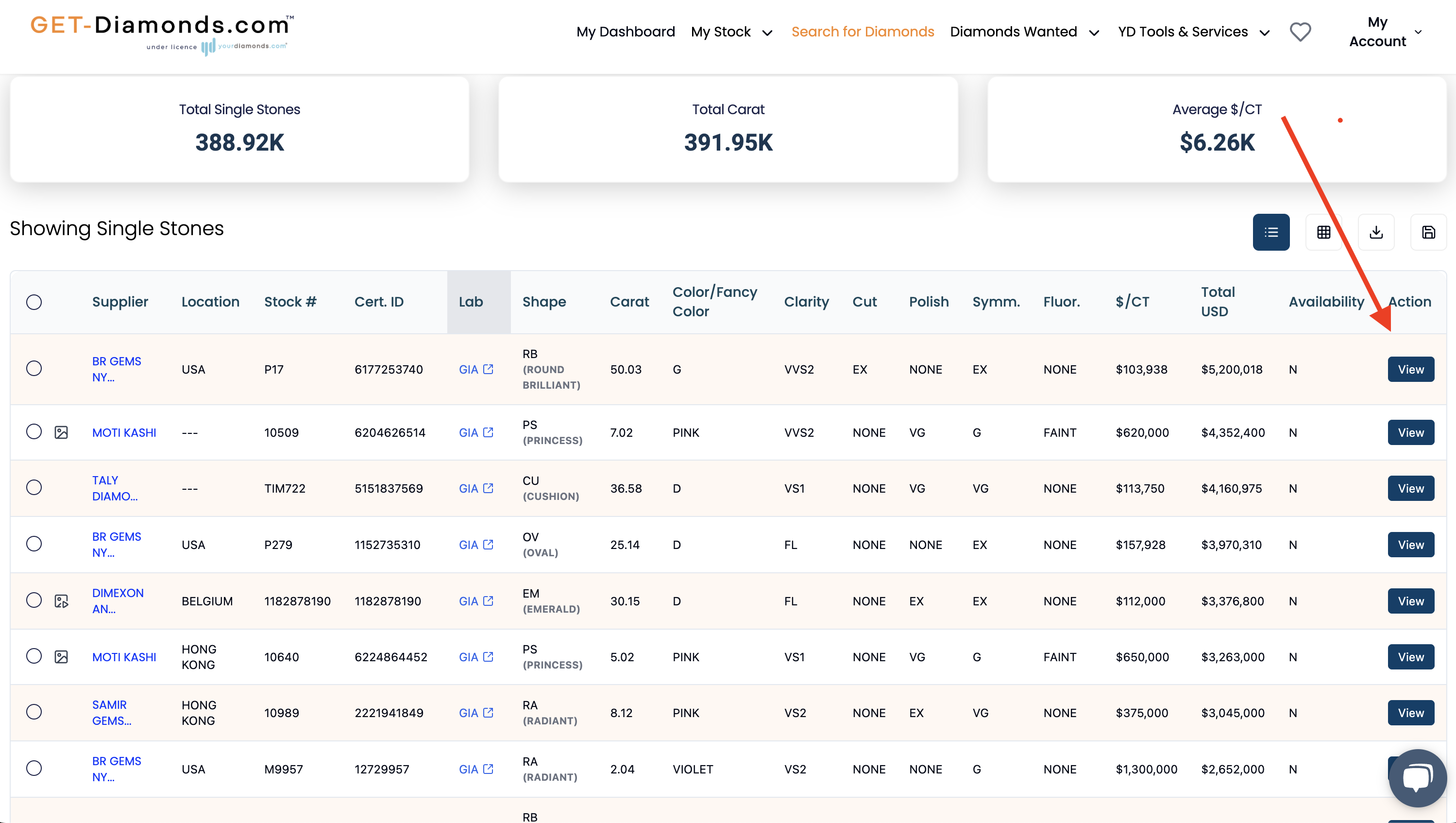
Task: Switch to list view icon
Action: tap(1271, 232)
